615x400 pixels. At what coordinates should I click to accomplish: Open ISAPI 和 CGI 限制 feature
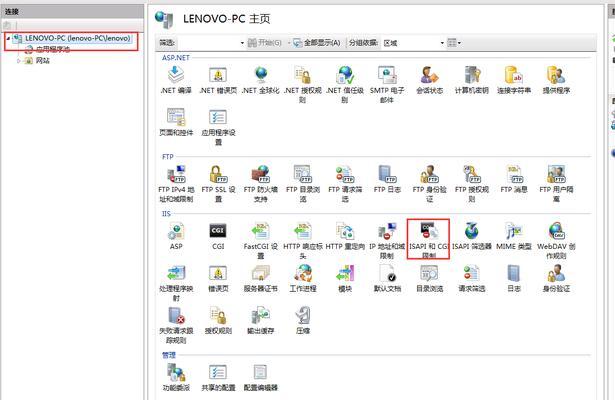point(429,240)
